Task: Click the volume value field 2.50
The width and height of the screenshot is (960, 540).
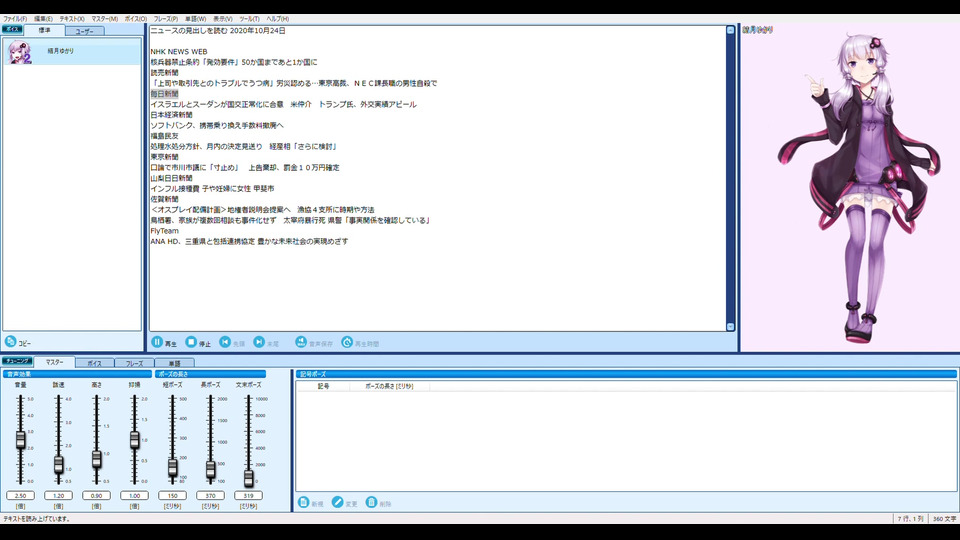Action: tap(21, 495)
